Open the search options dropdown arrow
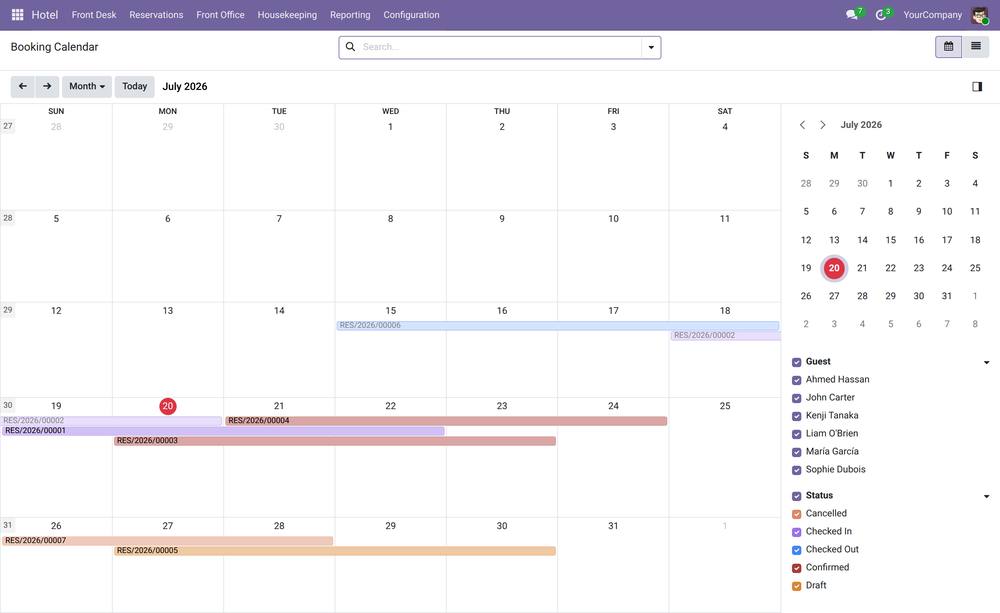The image size is (1000, 613). [651, 47]
